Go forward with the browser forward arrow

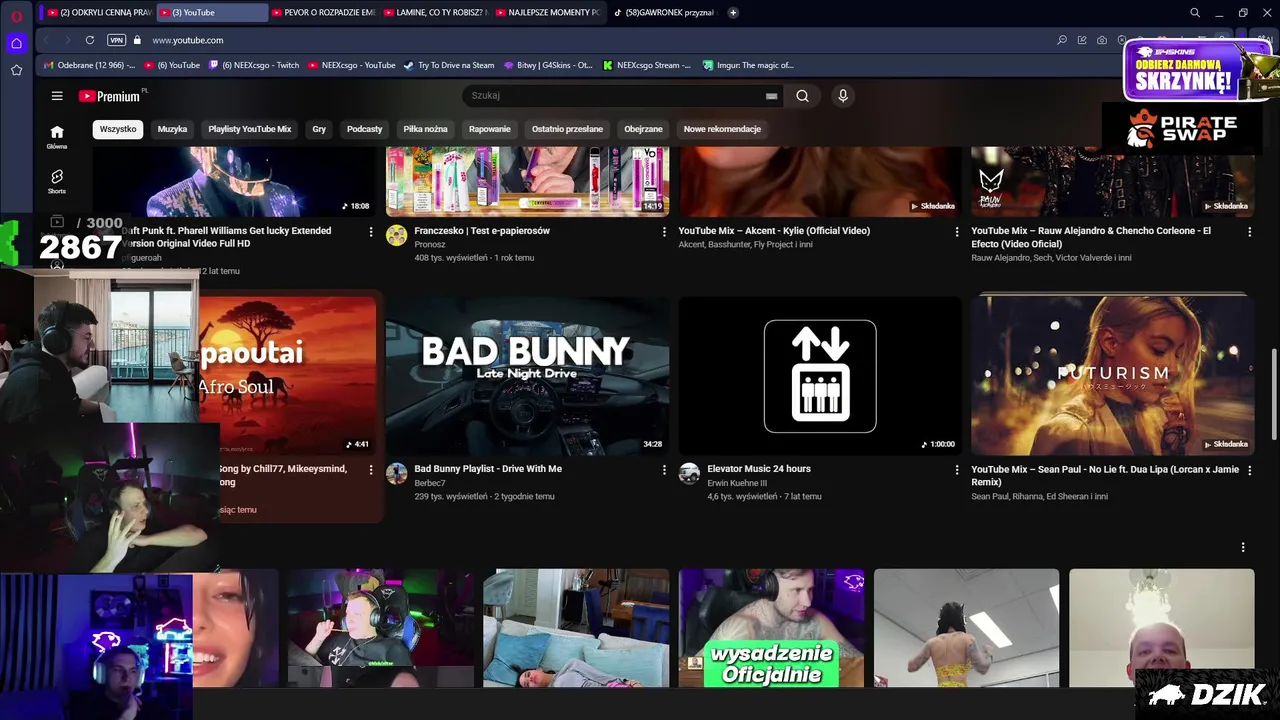coord(67,40)
